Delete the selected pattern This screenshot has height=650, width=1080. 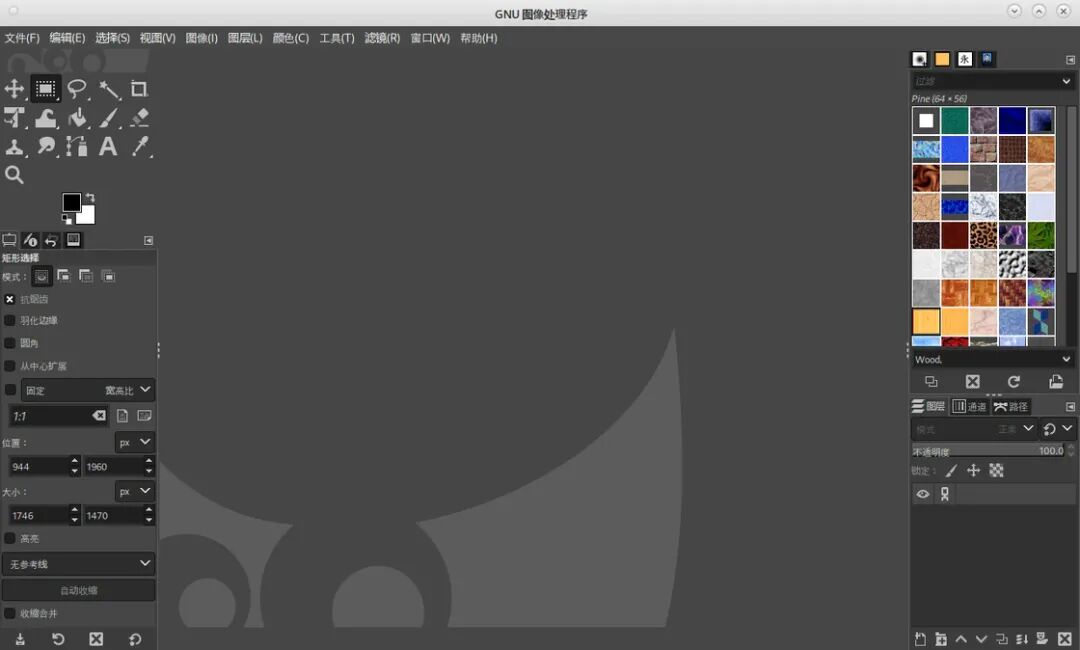(973, 381)
